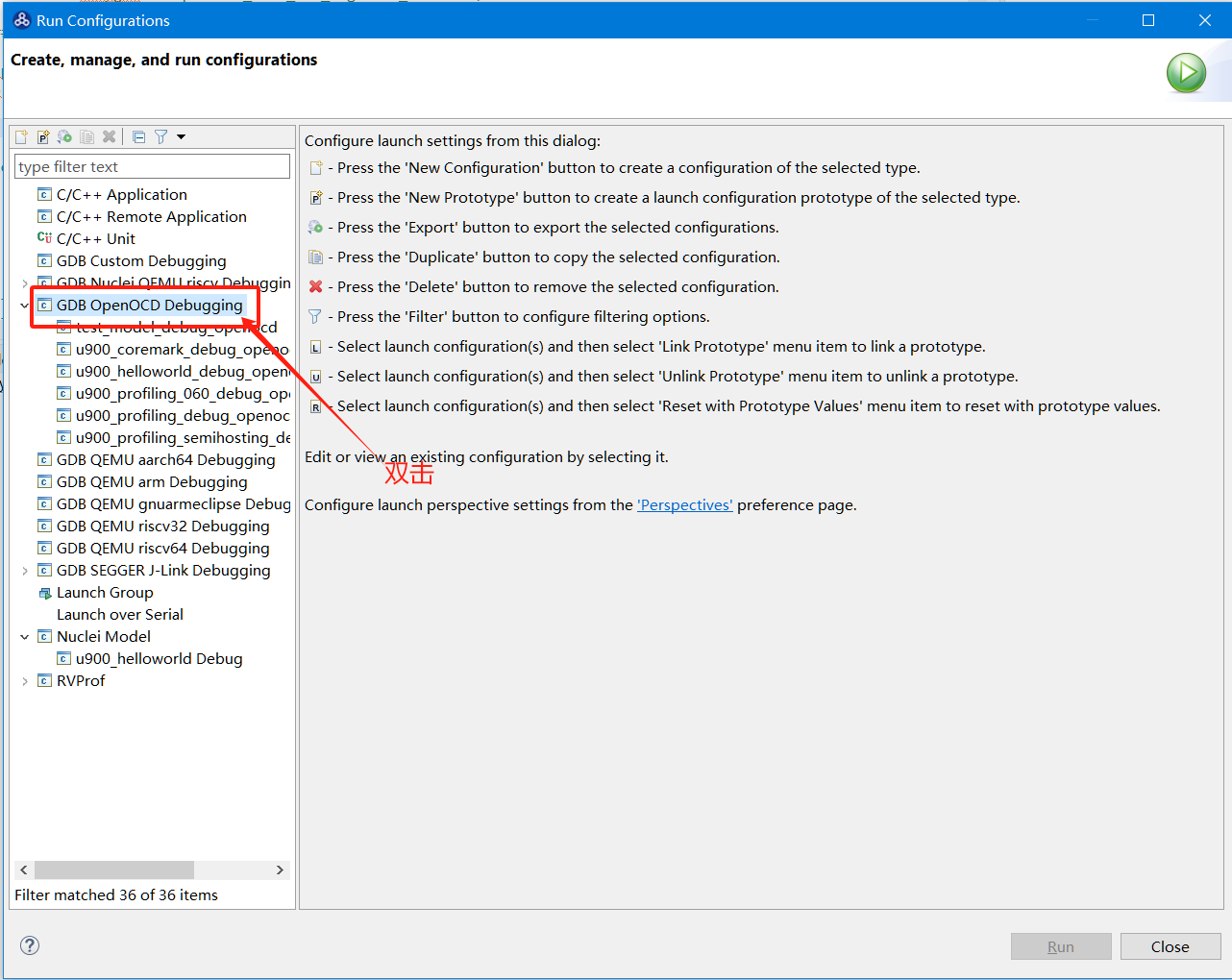Collapse the Nuclei Model tree node
The image size is (1232, 980).
pos(25,637)
